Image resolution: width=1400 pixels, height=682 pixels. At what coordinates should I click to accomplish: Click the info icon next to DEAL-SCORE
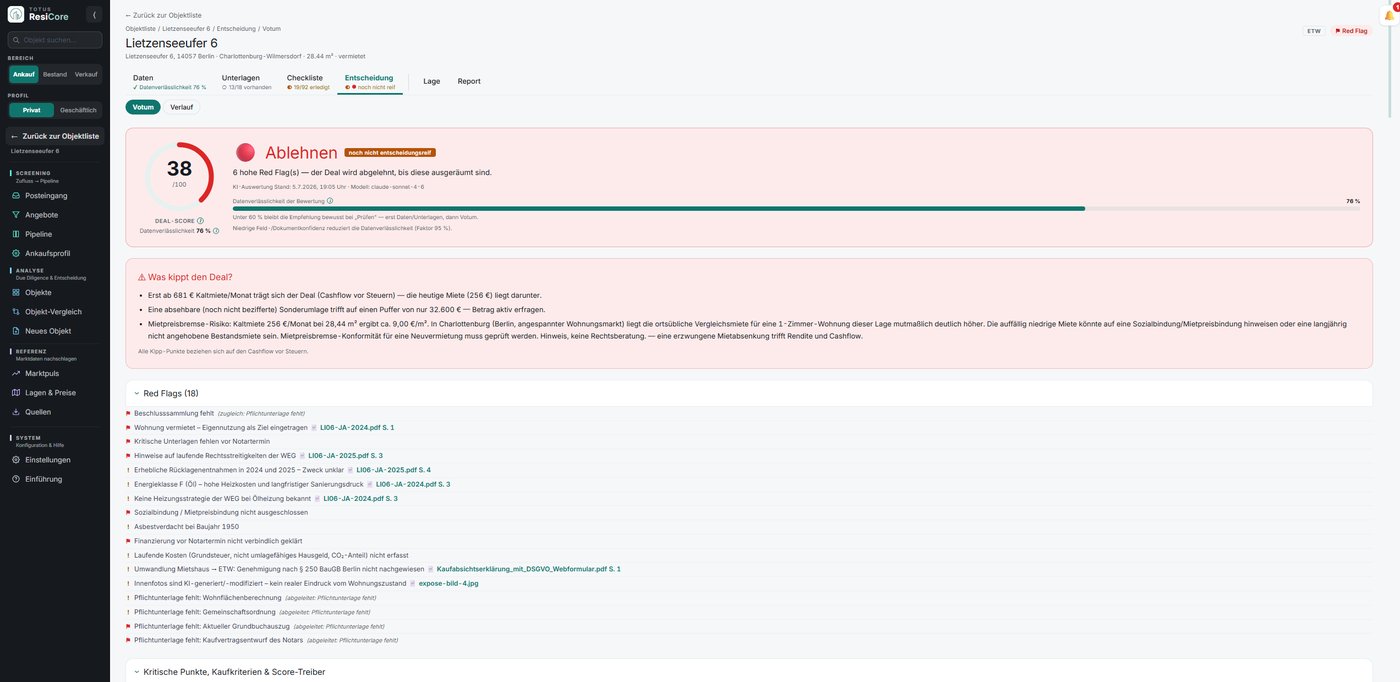point(200,220)
